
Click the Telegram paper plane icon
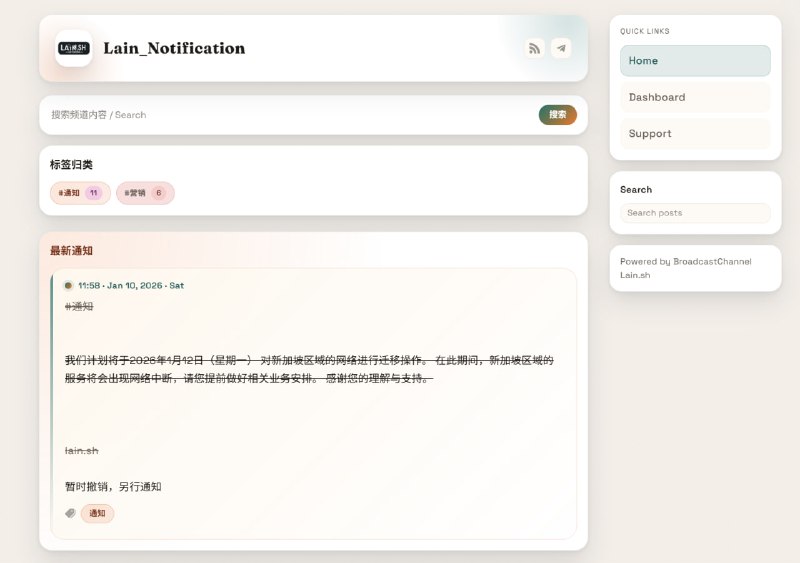click(561, 48)
